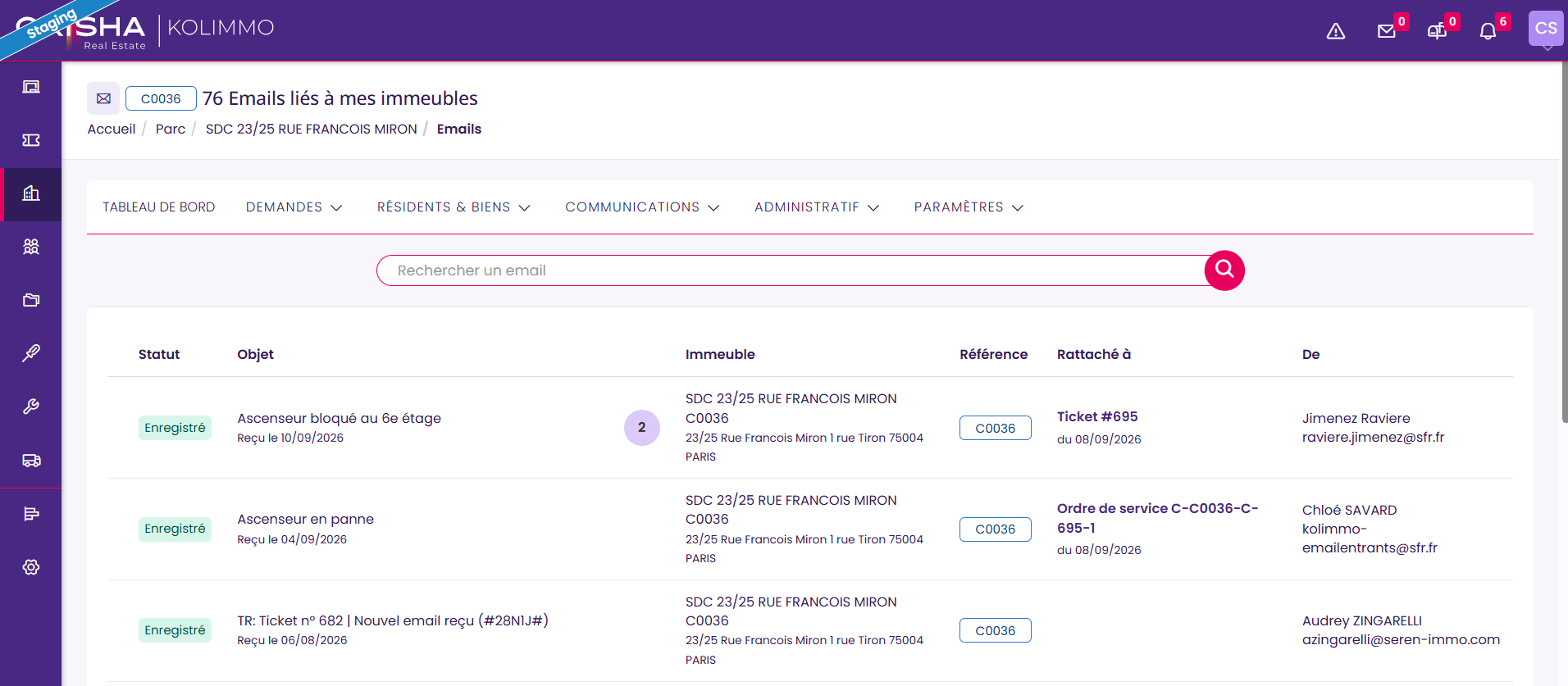Open the tickets icon in sidebar

[31, 140]
